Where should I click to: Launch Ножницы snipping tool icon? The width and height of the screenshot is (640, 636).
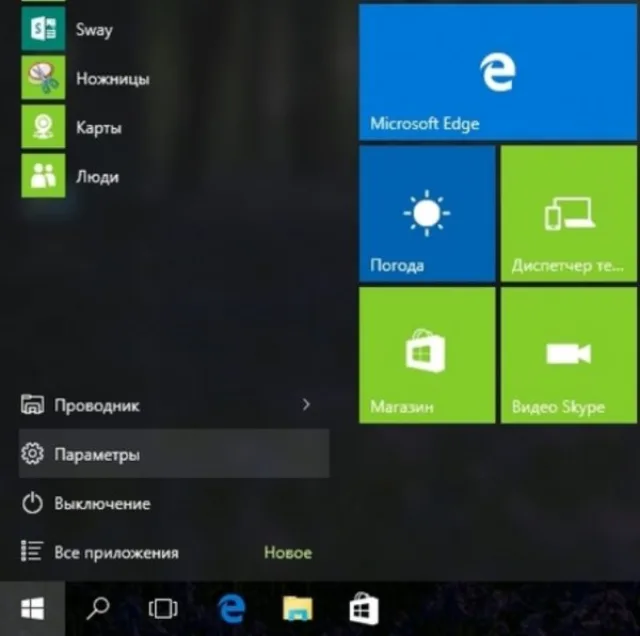(43, 78)
